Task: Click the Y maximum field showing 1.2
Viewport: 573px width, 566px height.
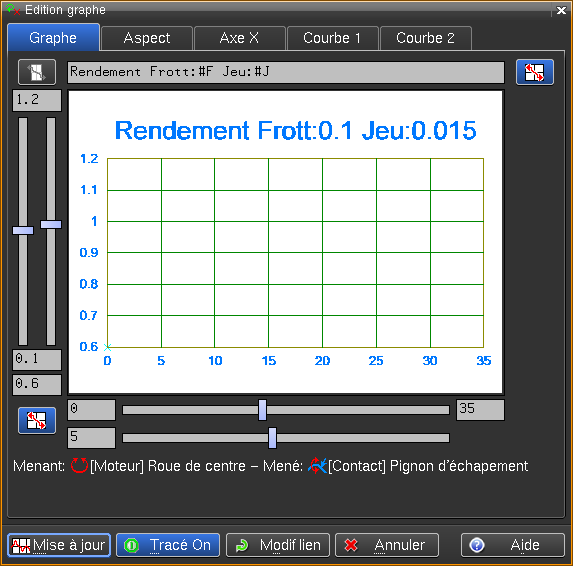Action: point(37,100)
